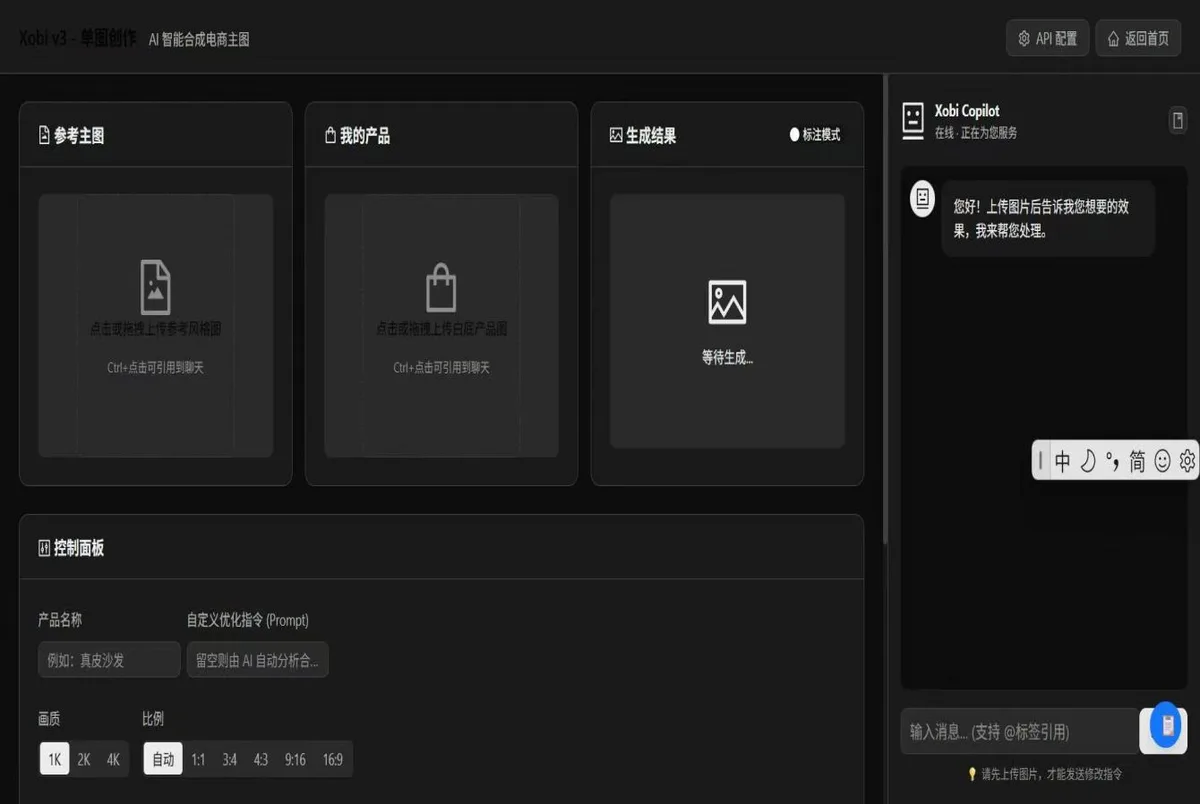Select 2K image quality option

pyautogui.click(x=84, y=760)
